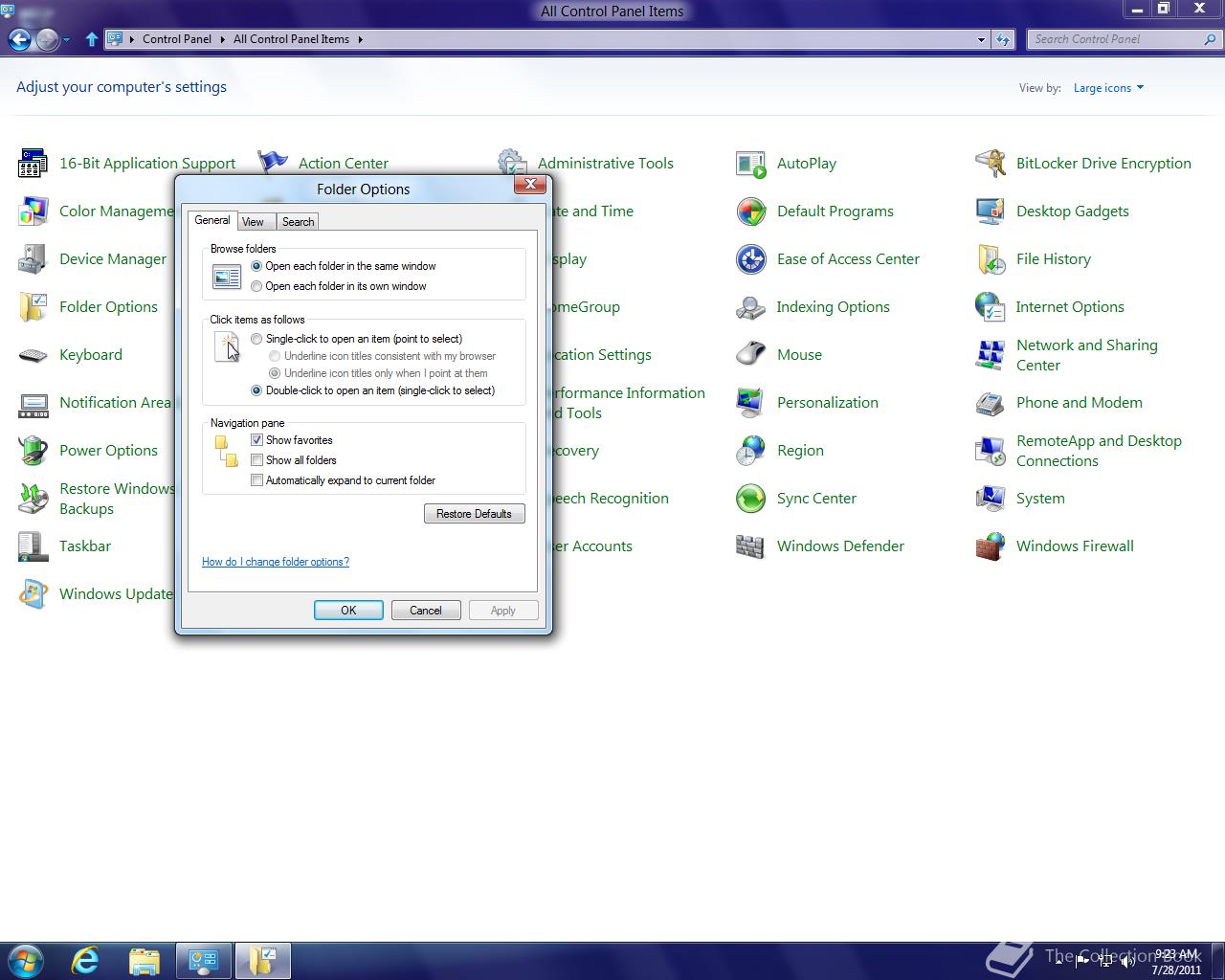This screenshot has width=1225, height=980.
Task: Enable Automatically expand to current folder
Action: 256,480
